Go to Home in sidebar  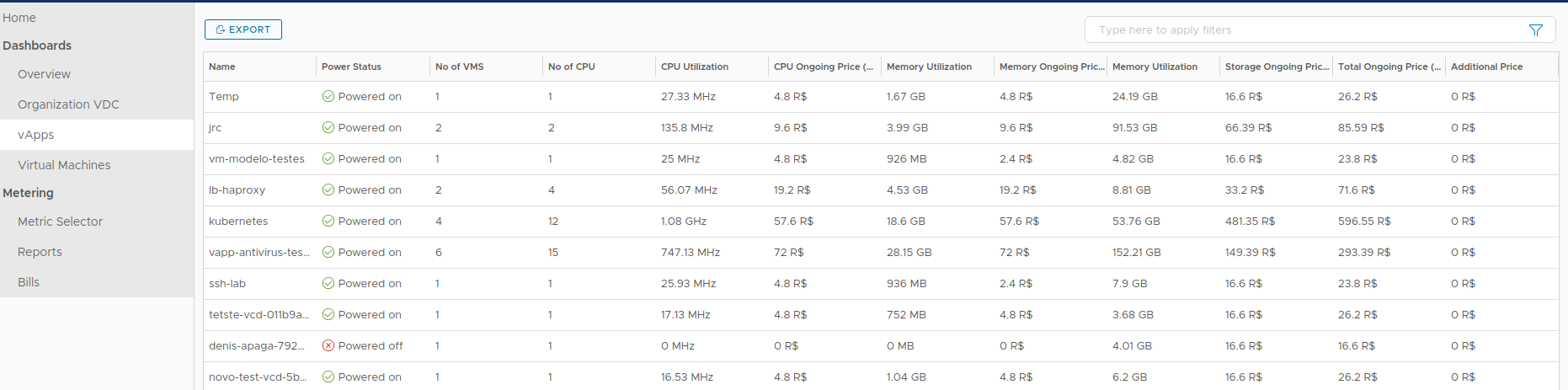19,18
